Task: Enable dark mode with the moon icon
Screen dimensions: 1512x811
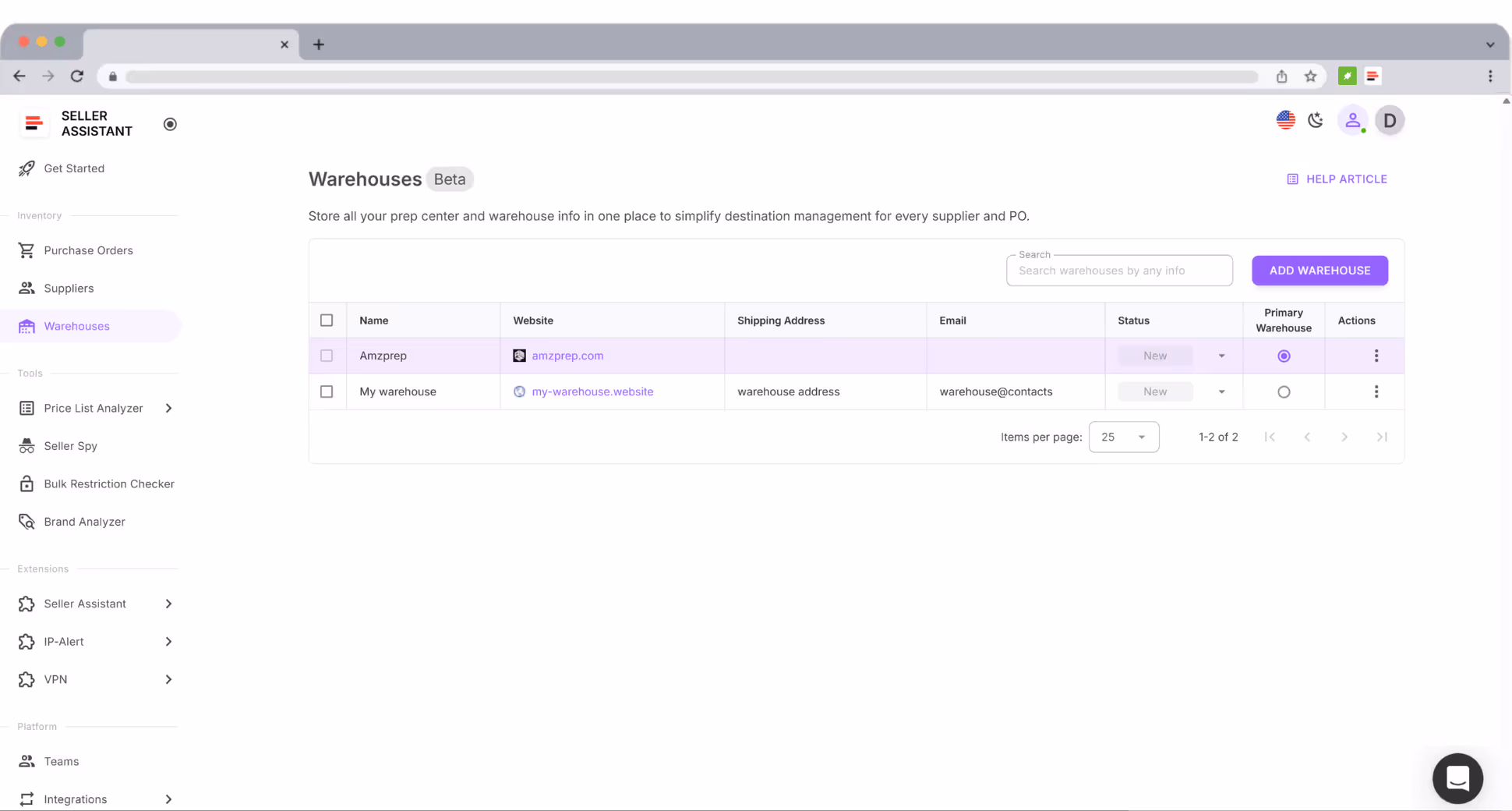Action: [1316, 120]
